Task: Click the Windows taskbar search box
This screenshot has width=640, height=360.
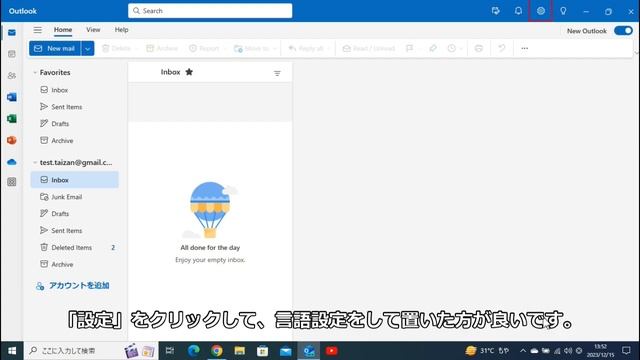Action: 91,351
